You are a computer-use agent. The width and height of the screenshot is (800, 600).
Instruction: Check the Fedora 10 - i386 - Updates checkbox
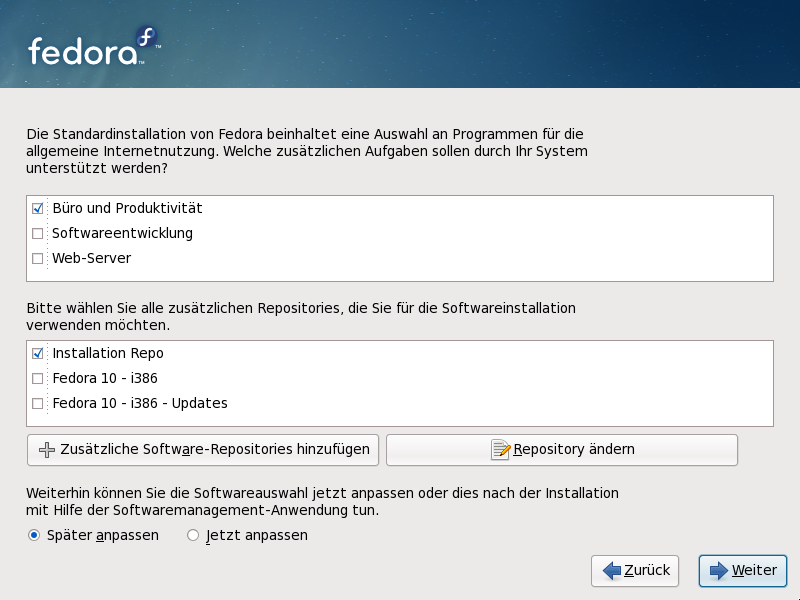[x=37, y=403]
